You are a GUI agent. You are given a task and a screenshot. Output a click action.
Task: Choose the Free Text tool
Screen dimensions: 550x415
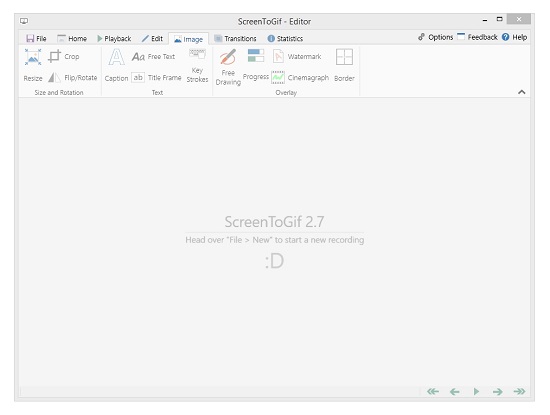click(153, 56)
